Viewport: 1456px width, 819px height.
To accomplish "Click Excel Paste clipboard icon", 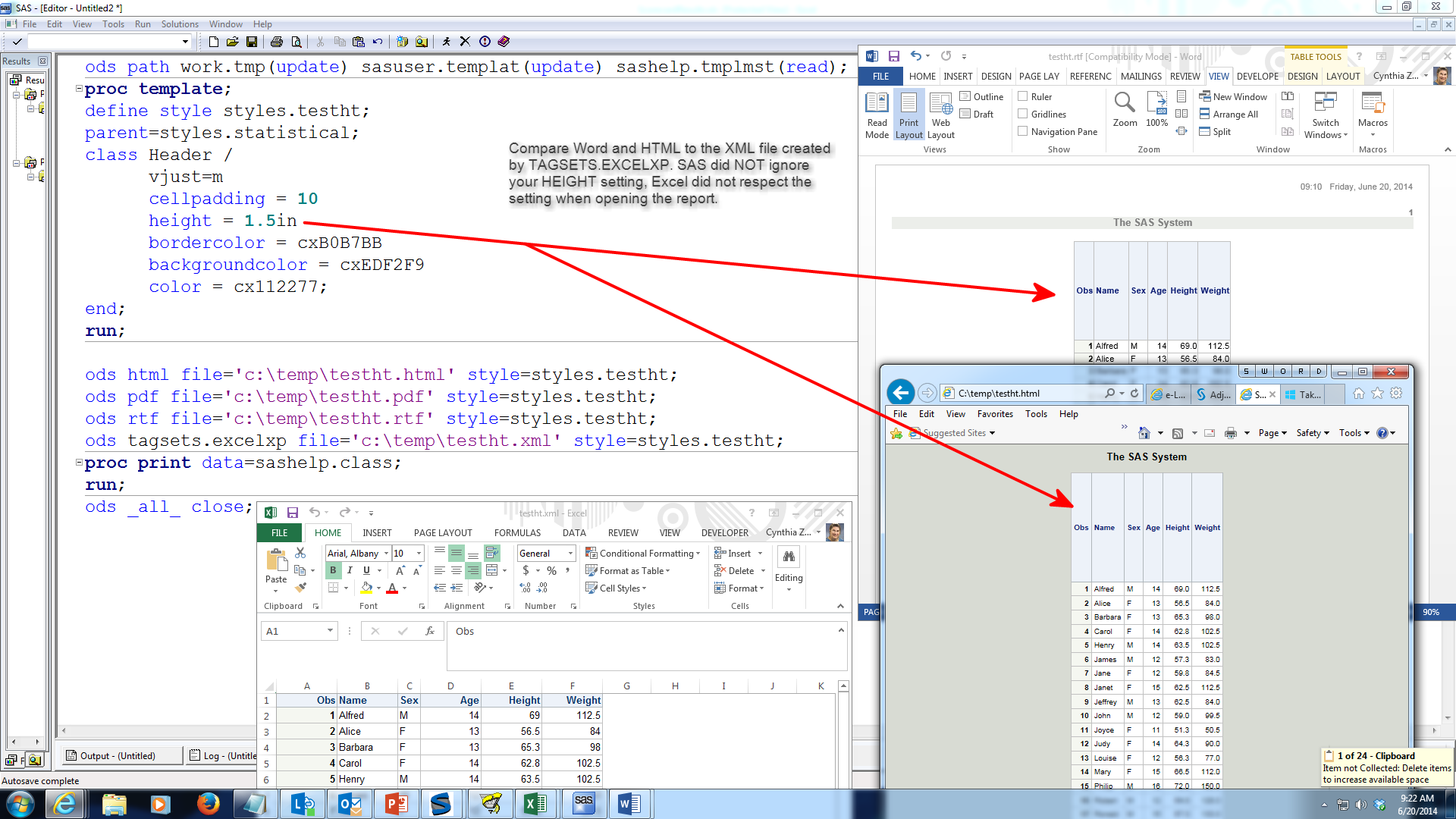I will 276,560.
